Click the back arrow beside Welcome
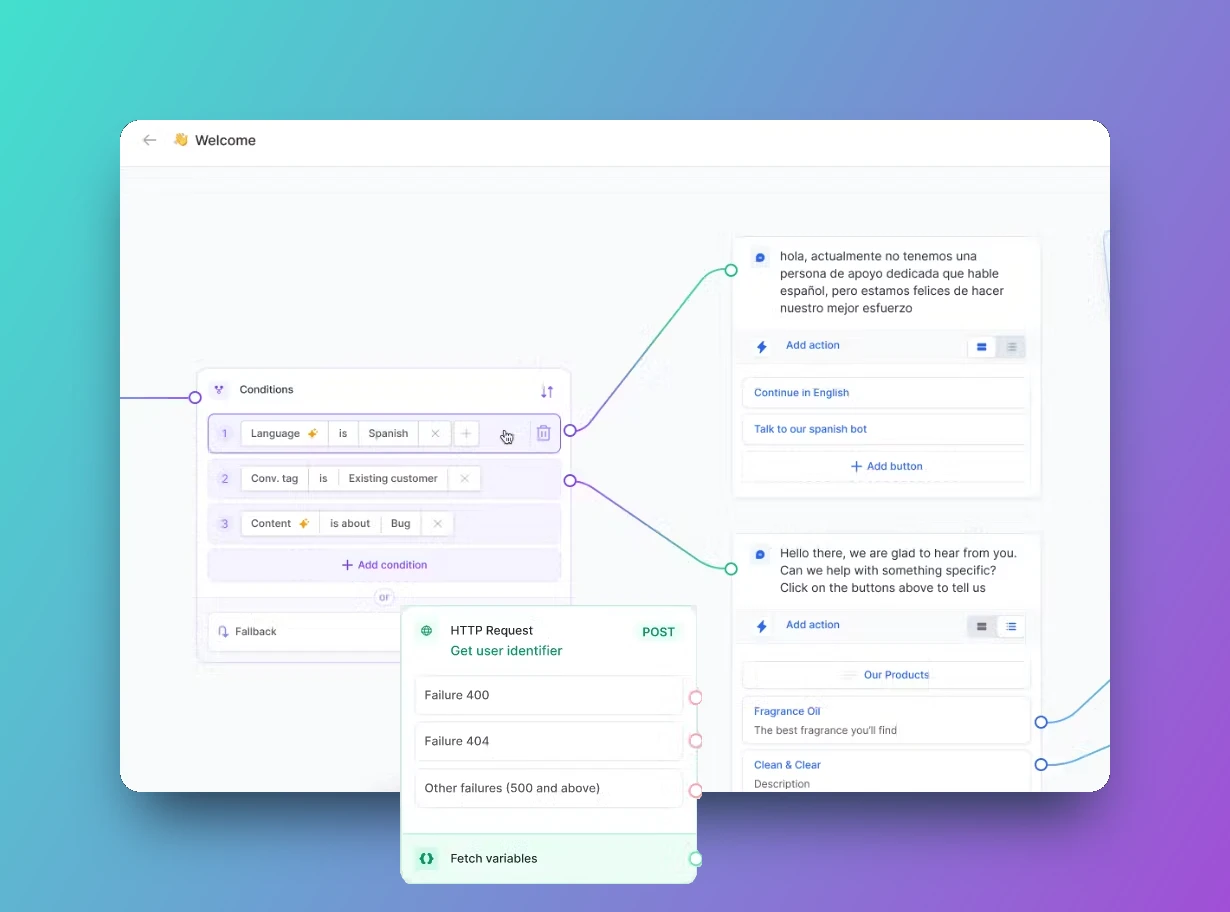This screenshot has height=912, width=1230. (150, 140)
